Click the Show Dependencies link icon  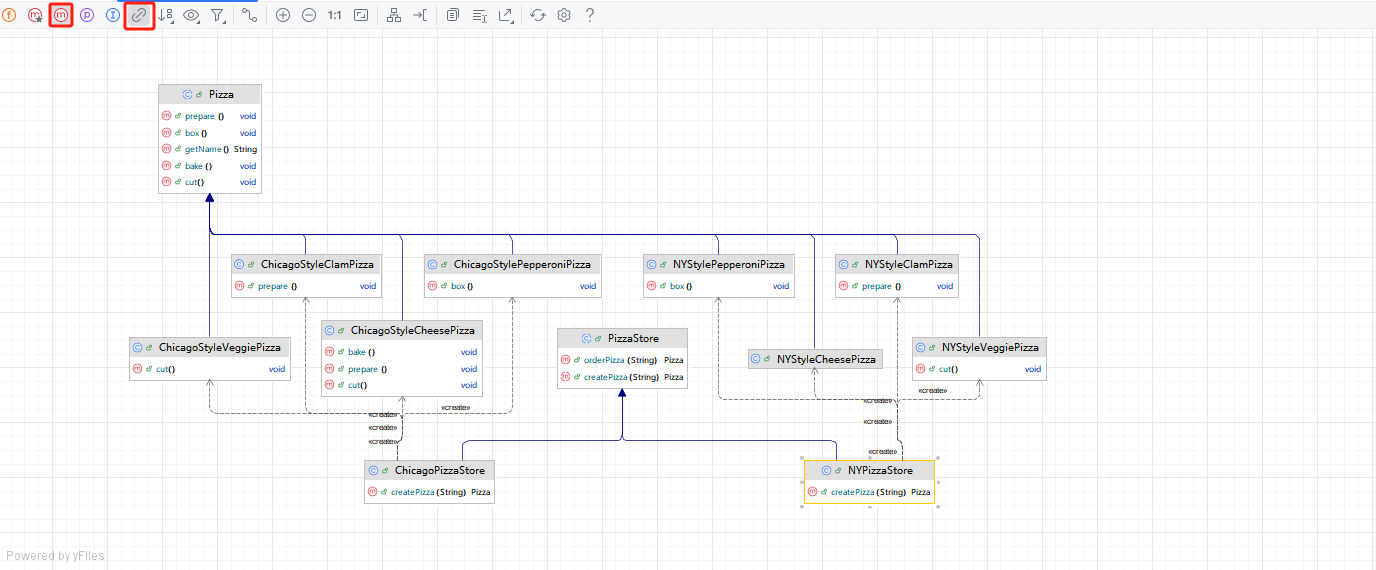click(x=139, y=16)
